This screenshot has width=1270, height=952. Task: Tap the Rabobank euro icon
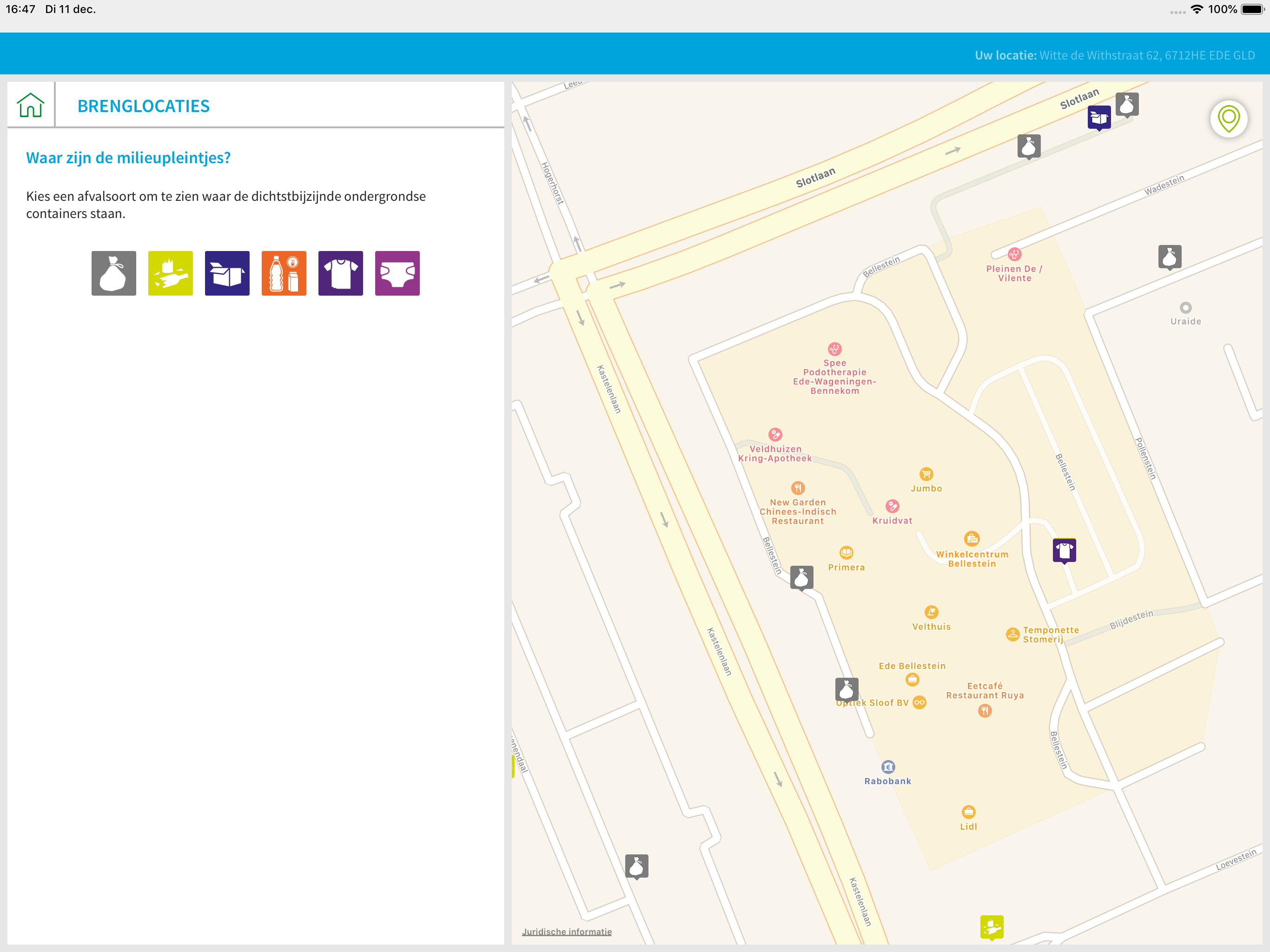(x=888, y=767)
